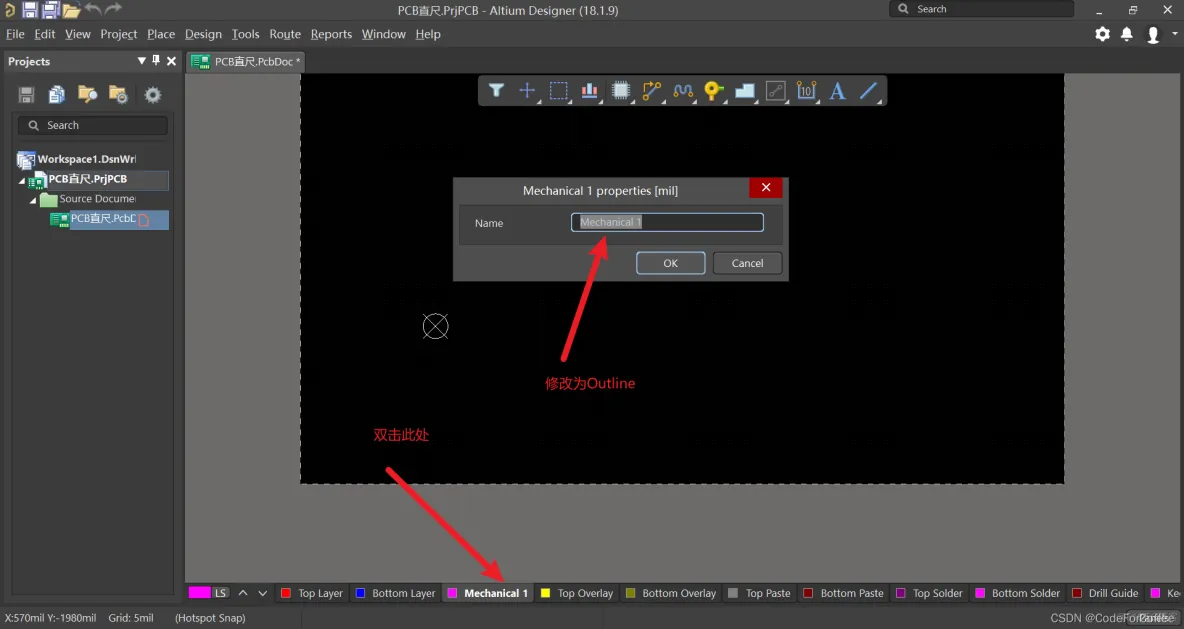The width and height of the screenshot is (1184, 629).
Task: Pin the Projects panel
Action: (x=156, y=60)
